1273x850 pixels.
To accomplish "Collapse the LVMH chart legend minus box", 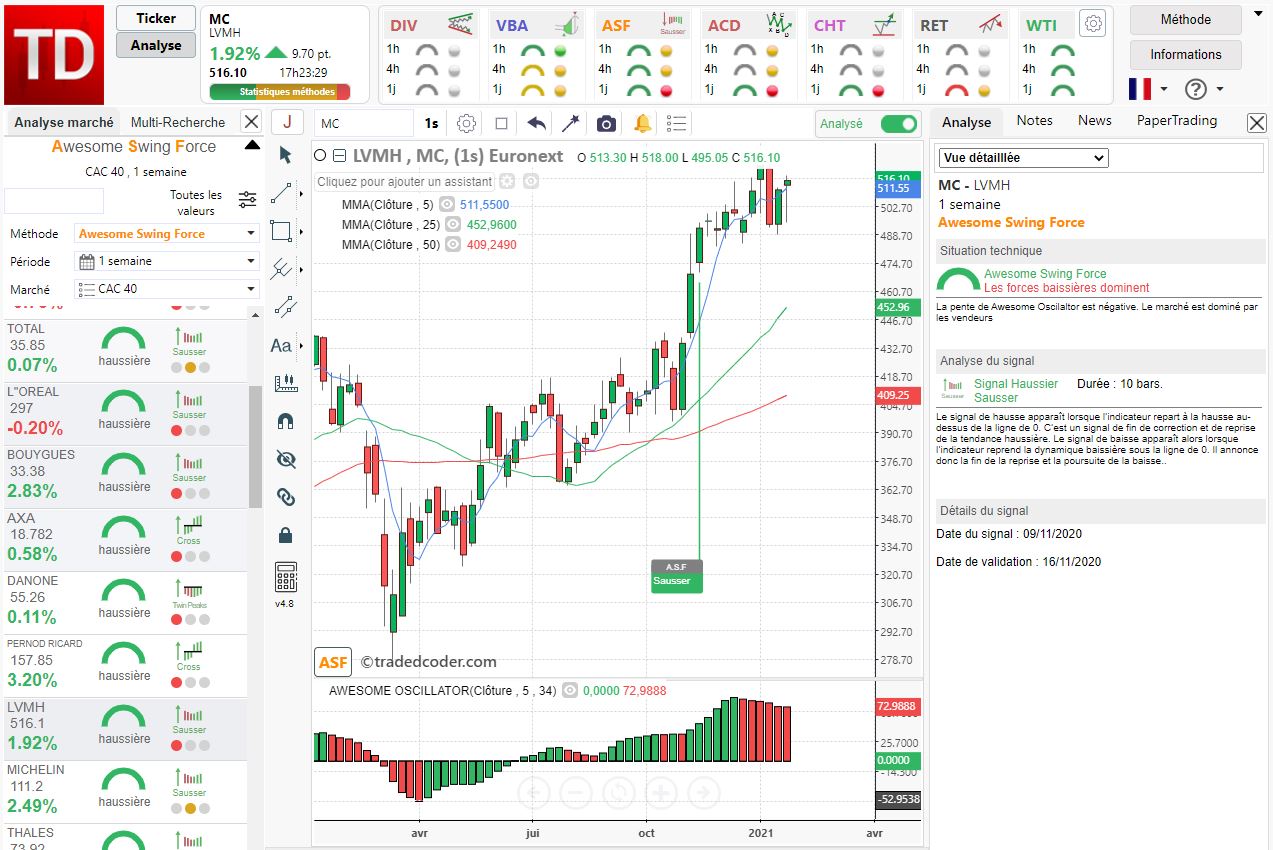I will (340, 156).
